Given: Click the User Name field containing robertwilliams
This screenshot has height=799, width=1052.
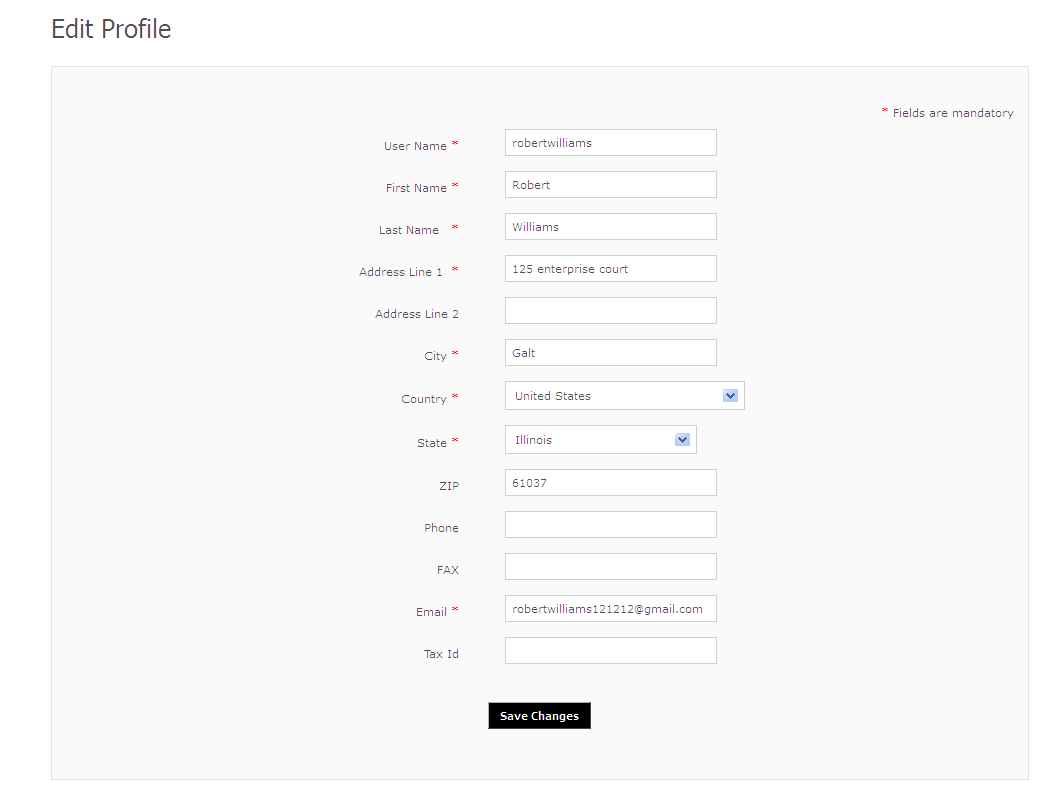Looking at the screenshot, I should tap(610, 143).
